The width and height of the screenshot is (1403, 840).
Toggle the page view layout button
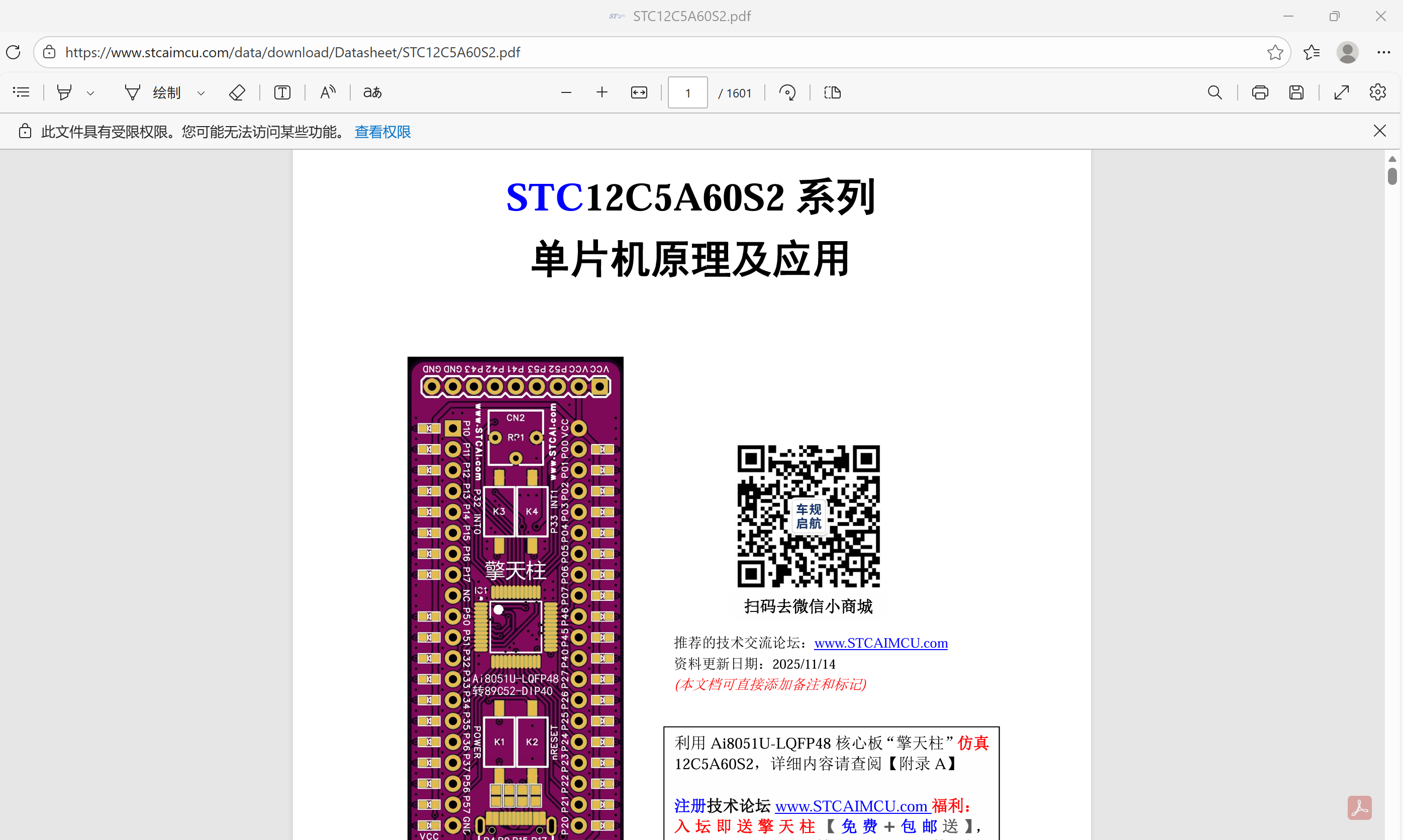(x=832, y=92)
